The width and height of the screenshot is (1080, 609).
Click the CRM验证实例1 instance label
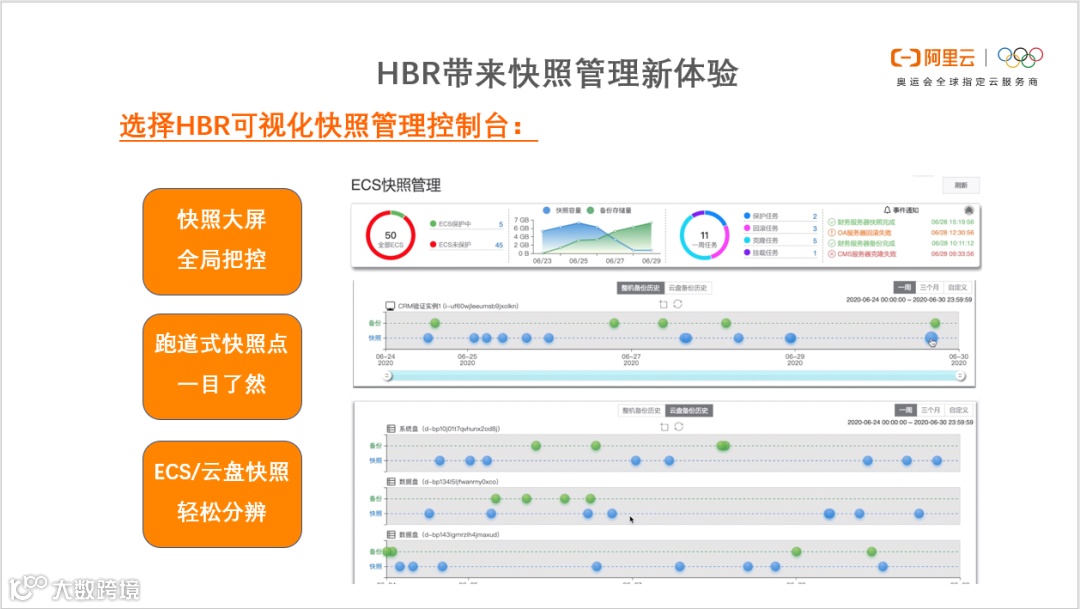pos(458,306)
